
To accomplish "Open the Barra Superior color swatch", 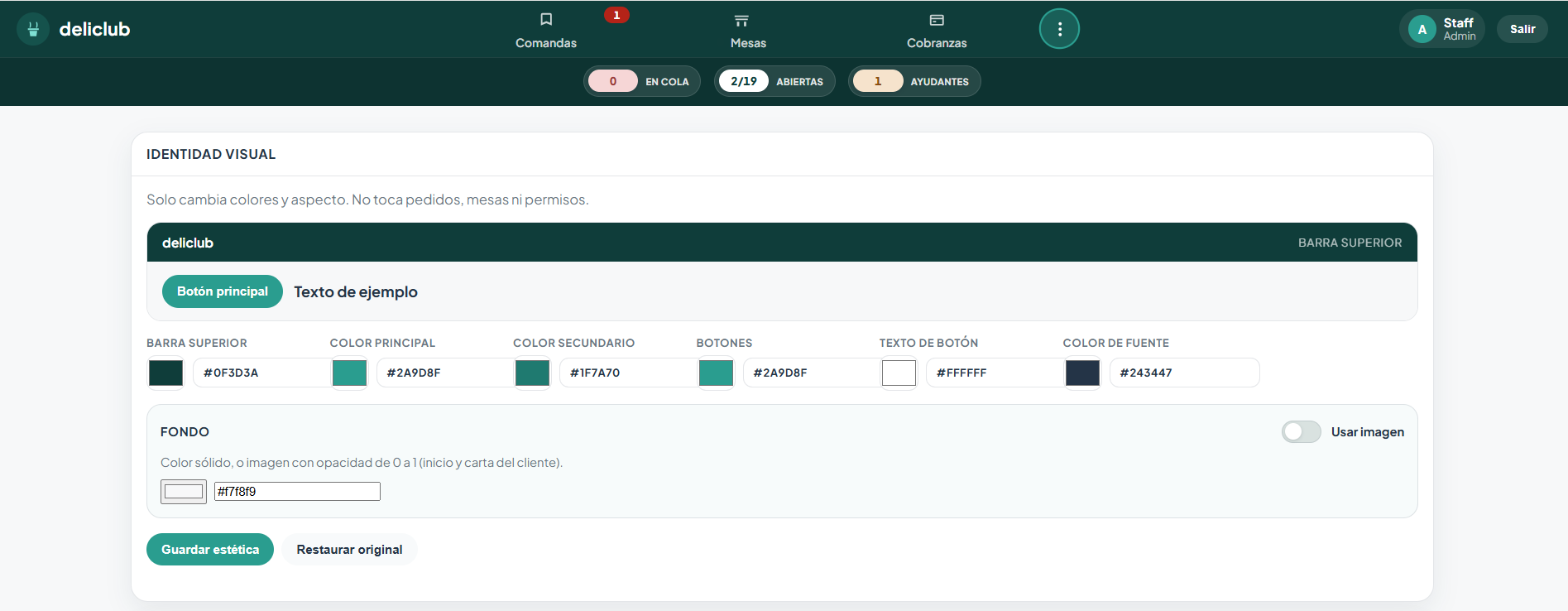I will [x=165, y=373].
